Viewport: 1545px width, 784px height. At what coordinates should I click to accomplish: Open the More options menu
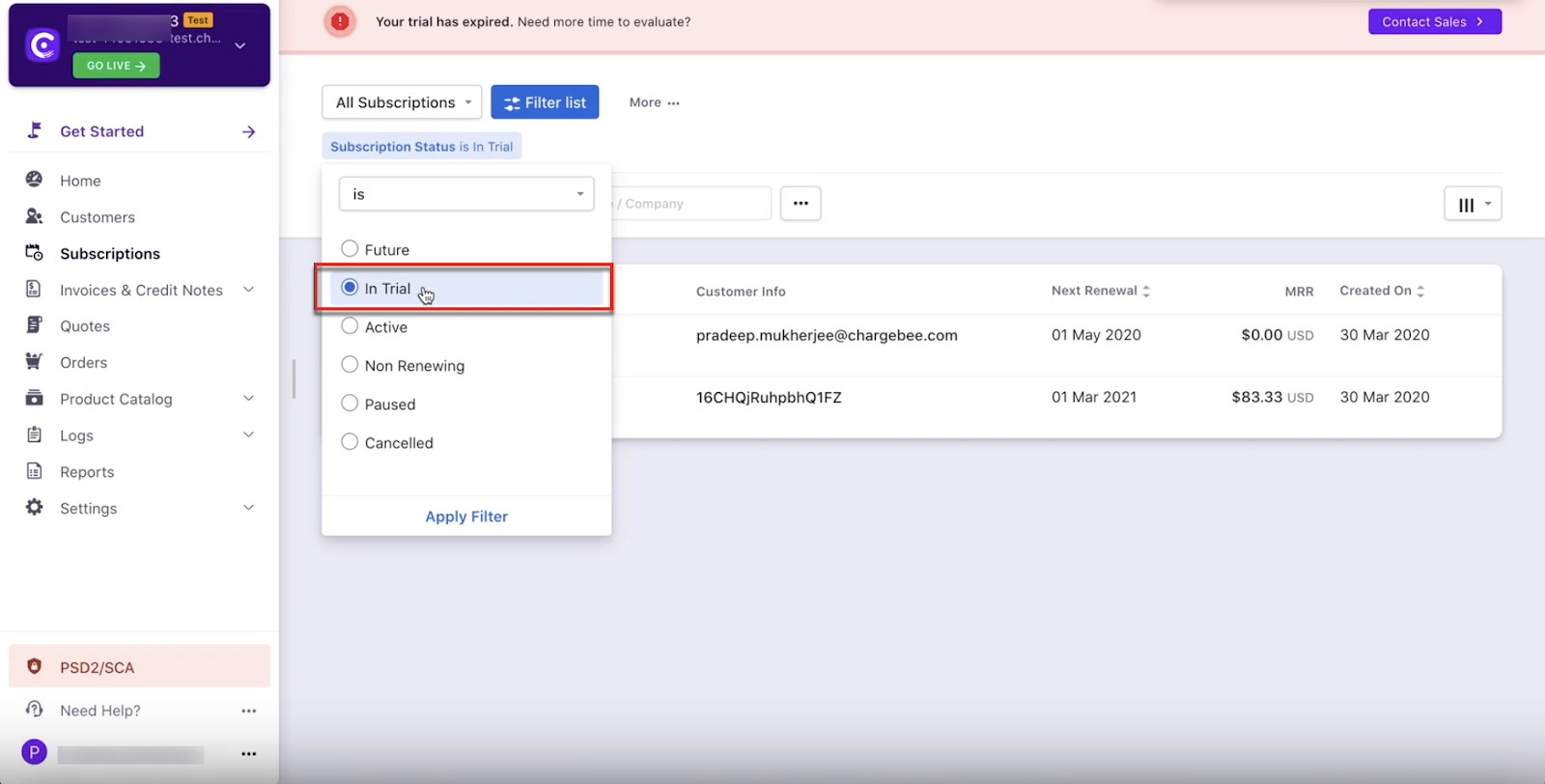point(654,102)
